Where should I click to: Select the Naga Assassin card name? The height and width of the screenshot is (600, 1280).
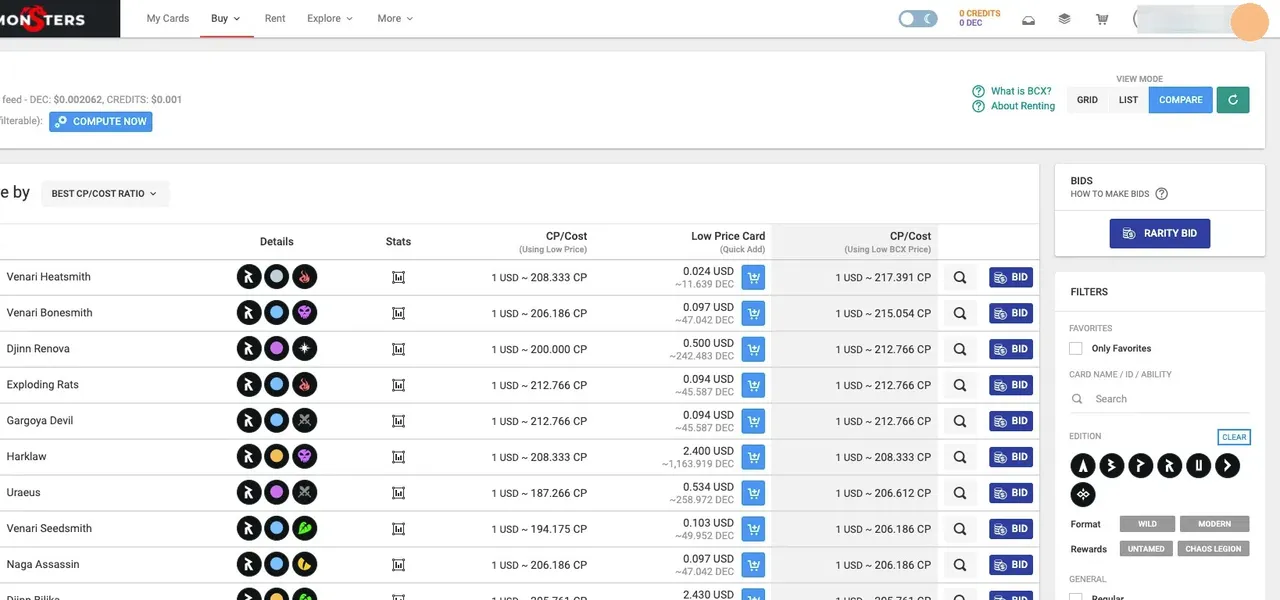[x=43, y=565]
